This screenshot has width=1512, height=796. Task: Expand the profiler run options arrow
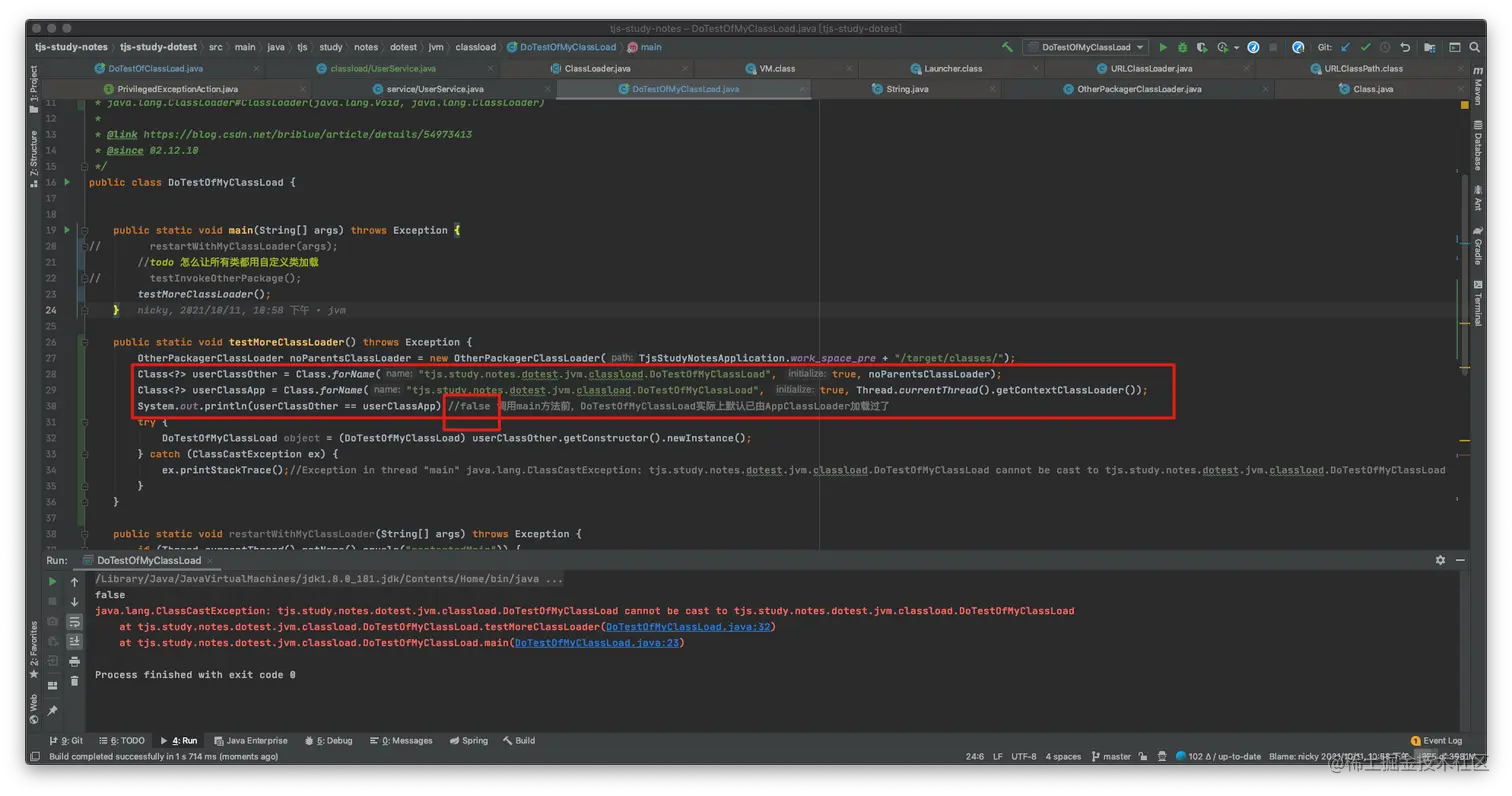[1236, 48]
